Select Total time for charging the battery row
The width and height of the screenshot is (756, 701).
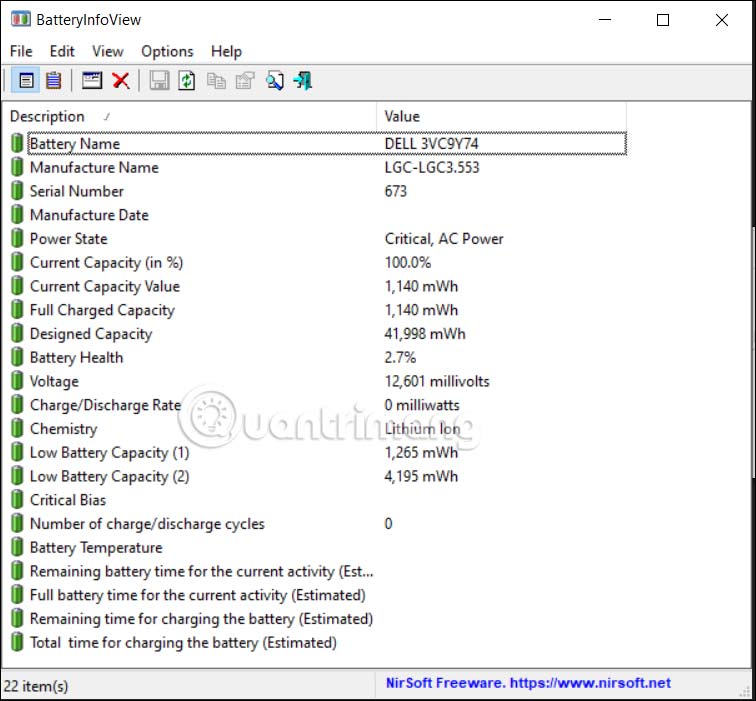[x=318, y=643]
